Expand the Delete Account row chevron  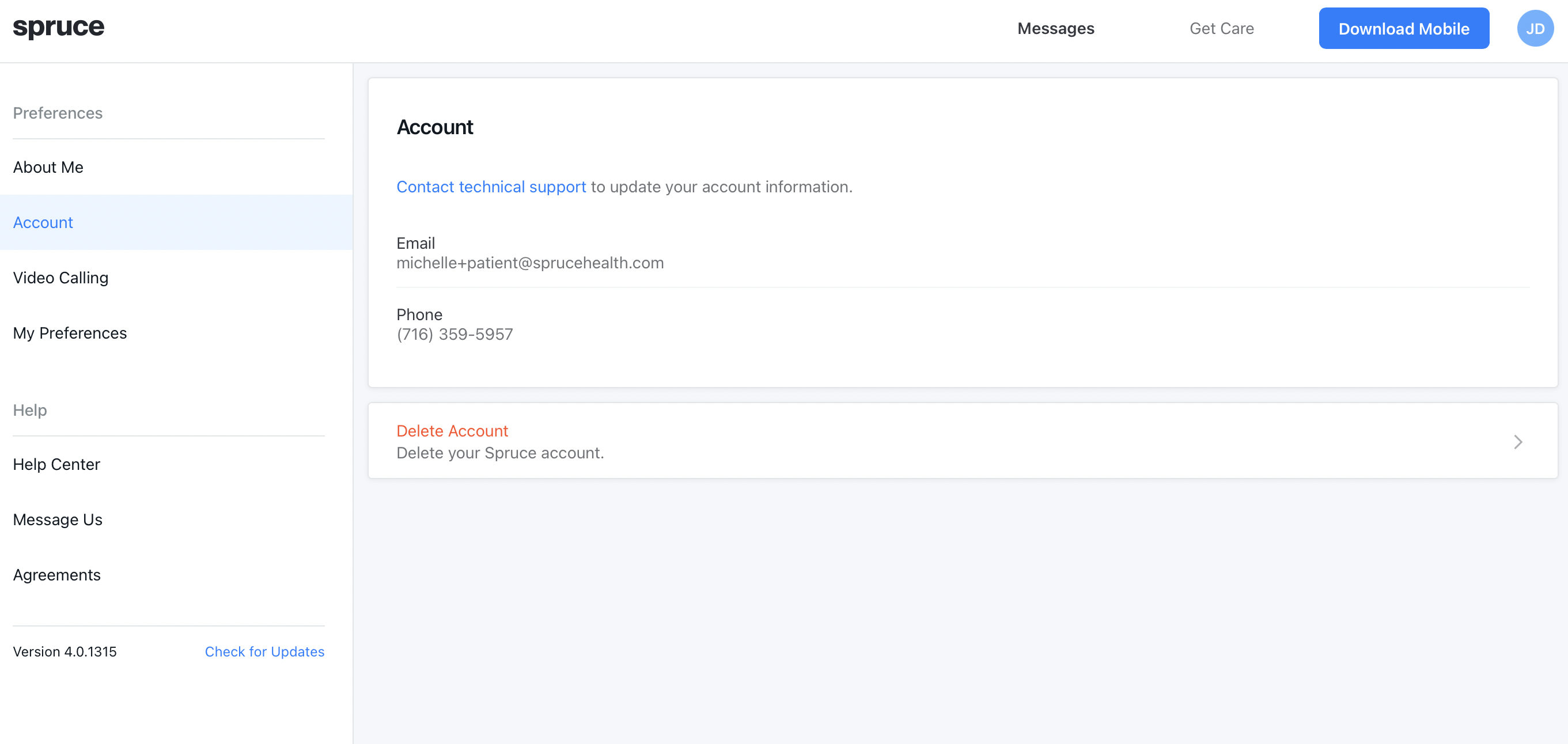coord(1517,442)
